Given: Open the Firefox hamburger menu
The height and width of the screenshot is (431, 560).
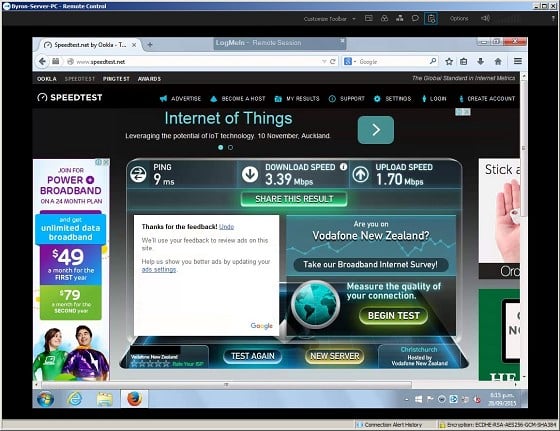Looking at the screenshot, I should (x=518, y=61).
